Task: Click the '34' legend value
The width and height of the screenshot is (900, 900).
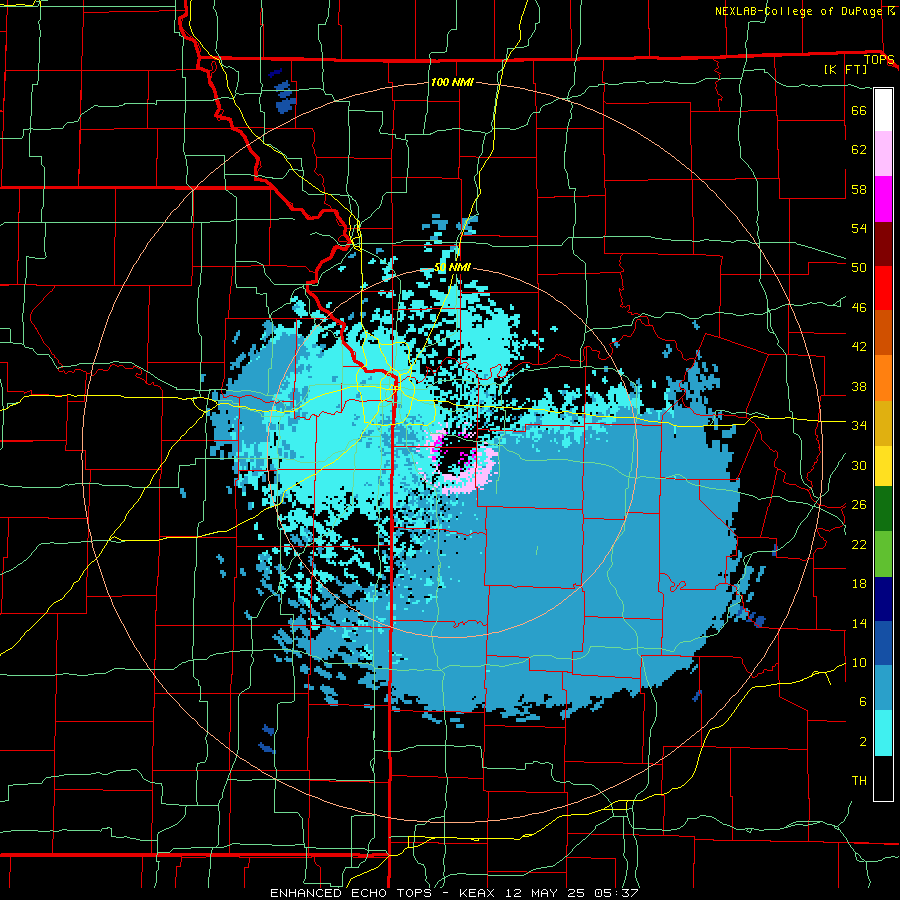Action: 859,426
